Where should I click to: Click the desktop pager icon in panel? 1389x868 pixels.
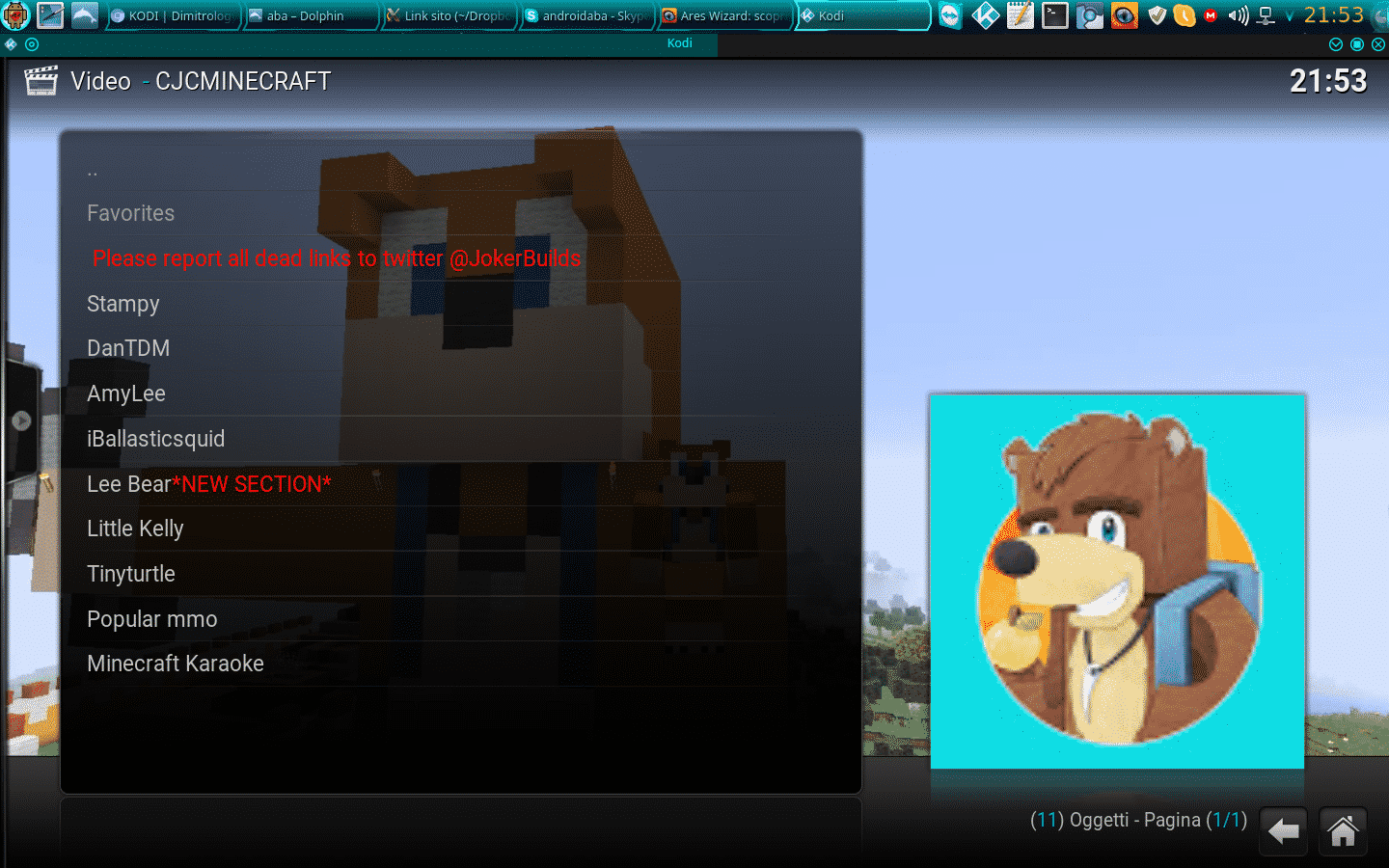(50, 15)
